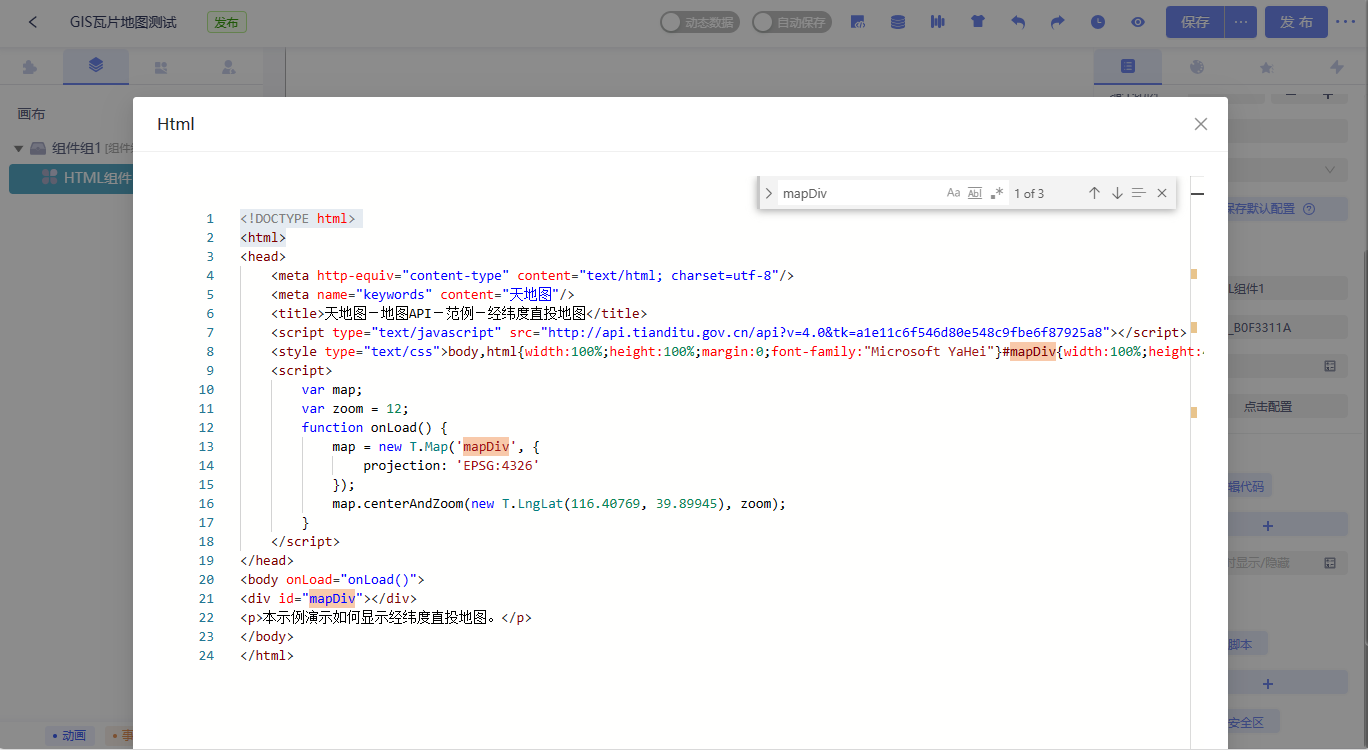Close the Html dialog
Image resolution: width=1368 pixels, height=750 pixels.
point(1201,124)
